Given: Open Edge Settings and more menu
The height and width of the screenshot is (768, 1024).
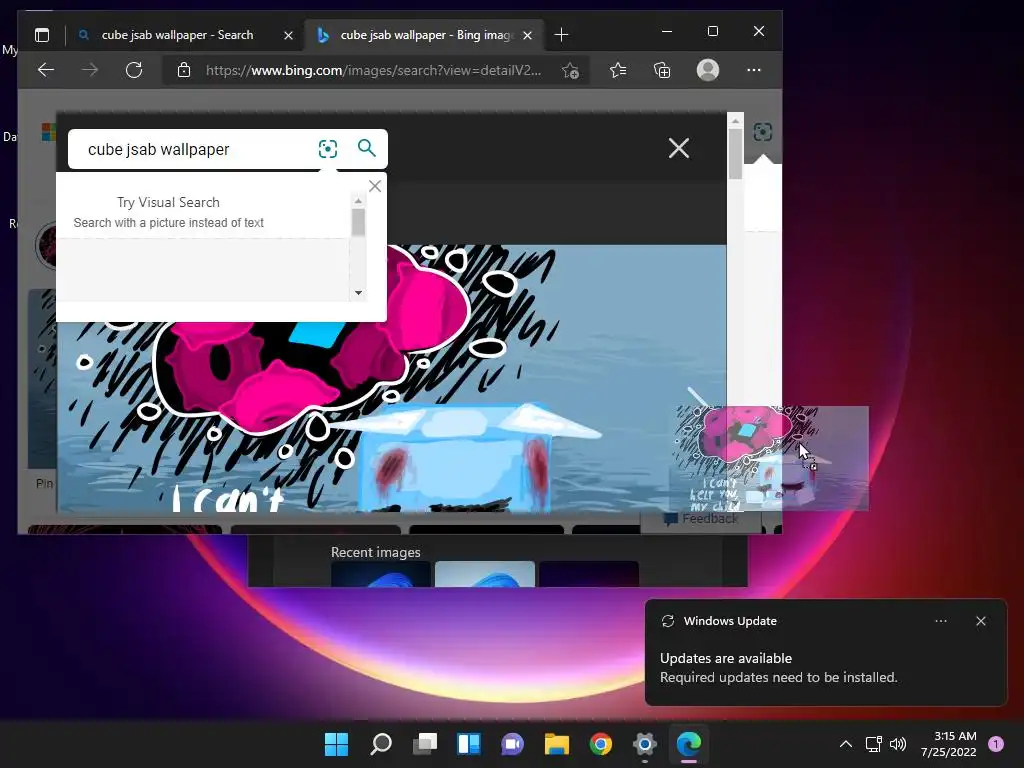Looking at the screenshot, I should (x=754, y=70).
